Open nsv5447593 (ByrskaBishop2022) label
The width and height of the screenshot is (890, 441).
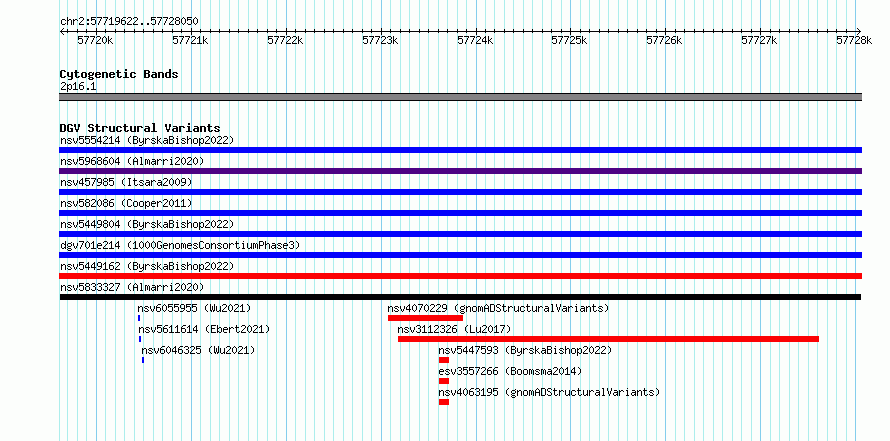tap(525, 350)
